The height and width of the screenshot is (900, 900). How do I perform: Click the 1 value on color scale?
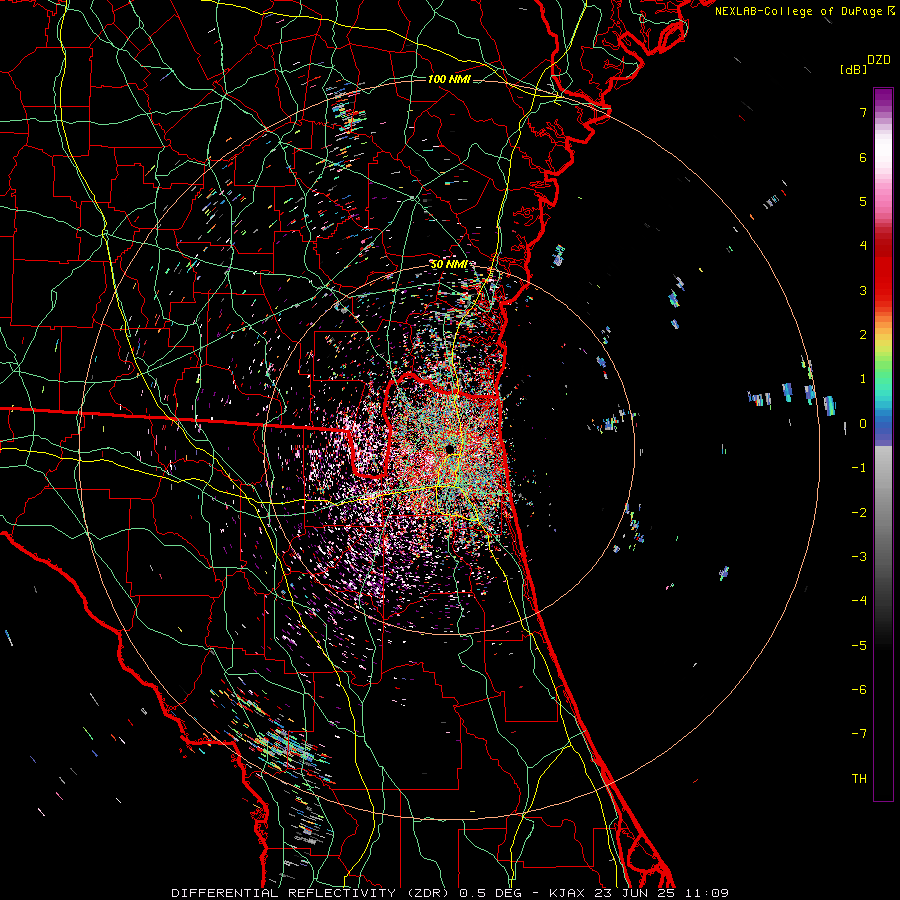pyautogui.click(x=863, y=379)
